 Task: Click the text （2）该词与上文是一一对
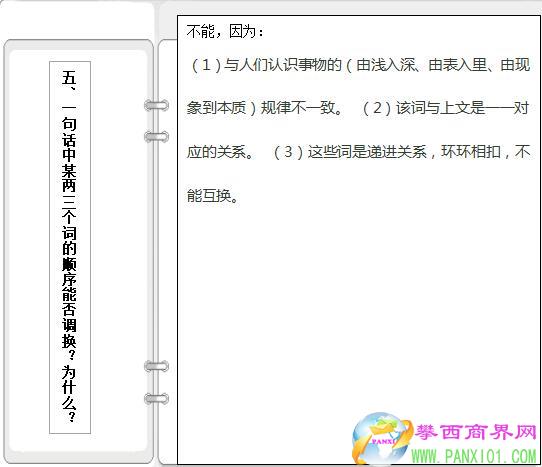(x=445, y=108)
